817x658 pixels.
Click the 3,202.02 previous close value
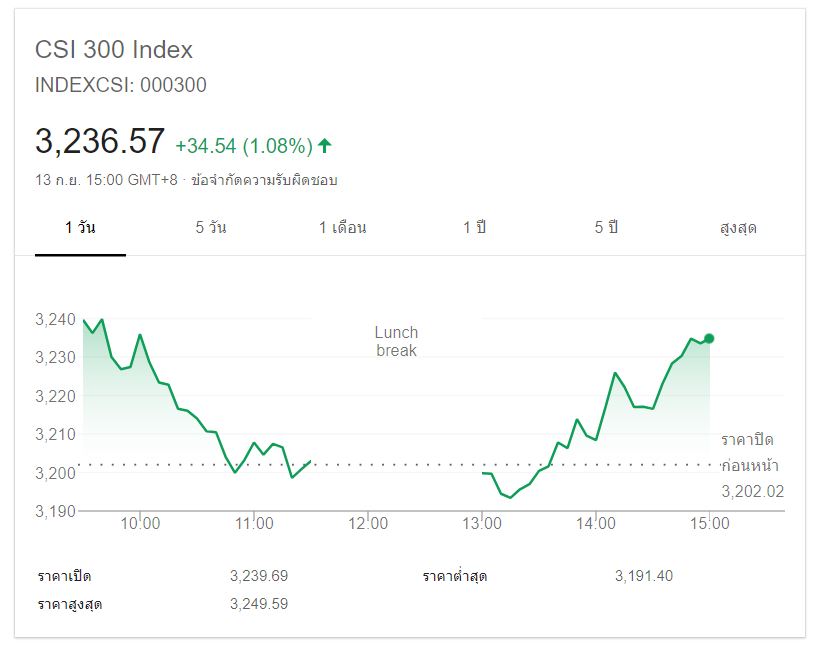752,491
